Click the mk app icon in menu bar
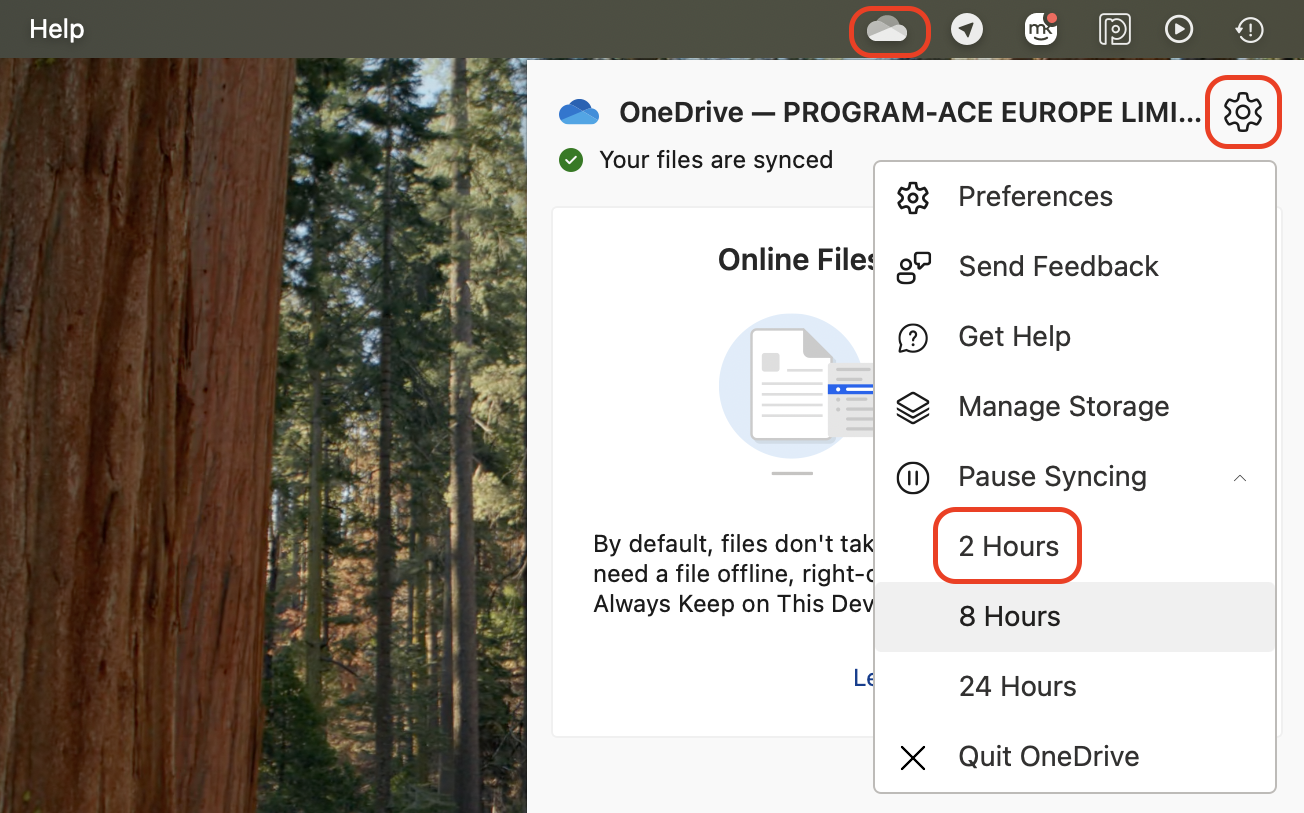Viewport: 1304px width, 813px height. pyautogui.click(x=1040, y=29)
